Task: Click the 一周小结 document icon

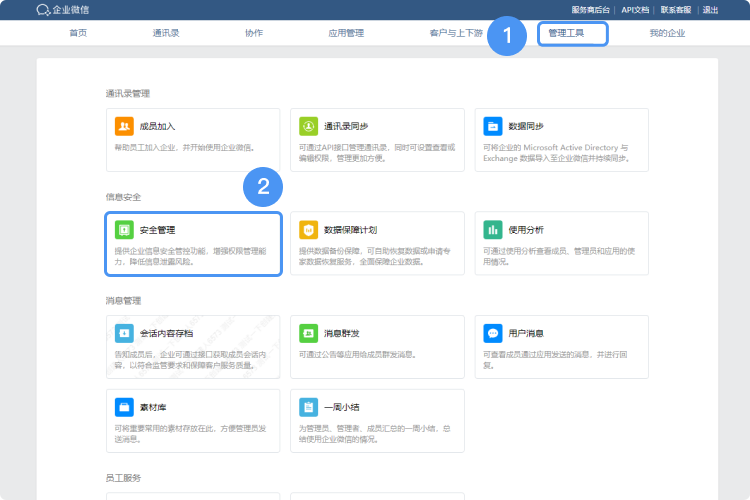Action: tap(308, 407)
